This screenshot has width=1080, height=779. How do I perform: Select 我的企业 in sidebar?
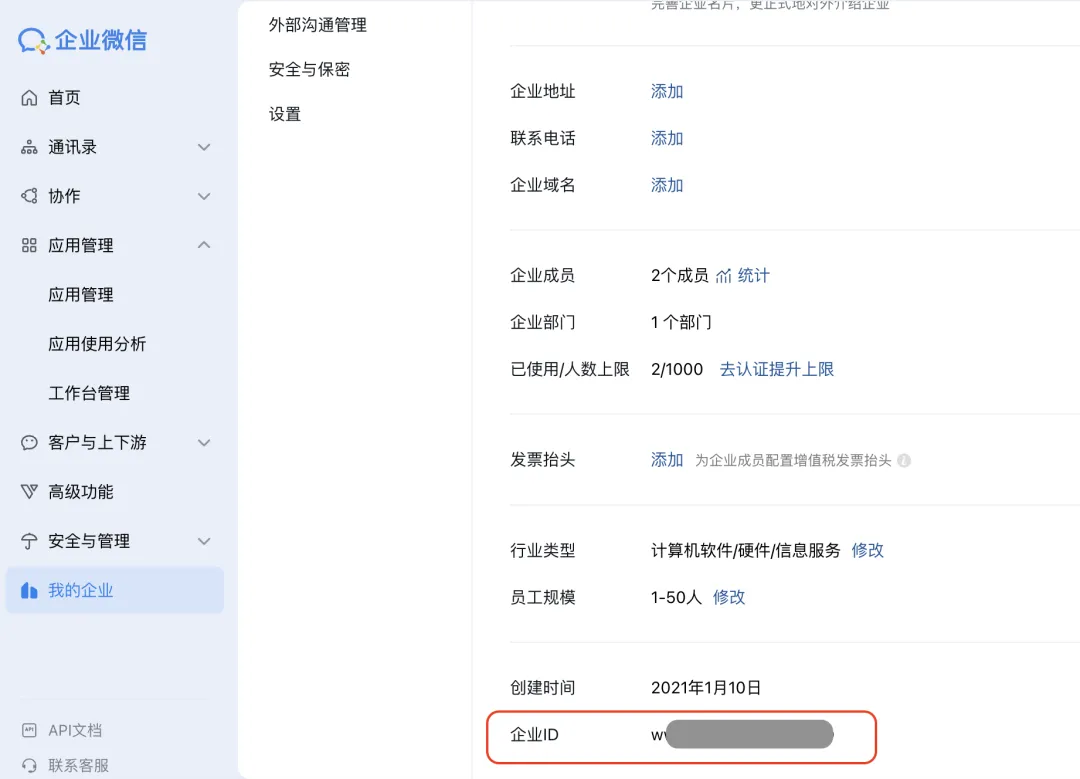(115, 590)
